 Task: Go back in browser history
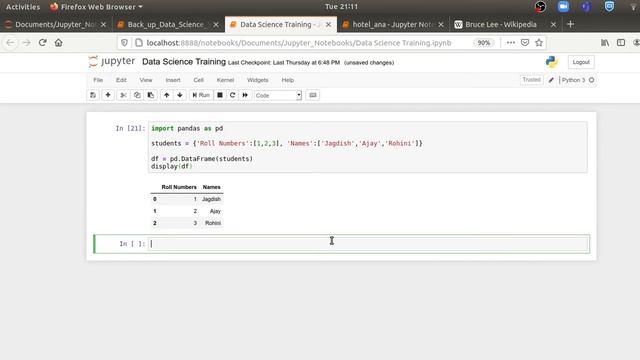[x=10, y=42]
